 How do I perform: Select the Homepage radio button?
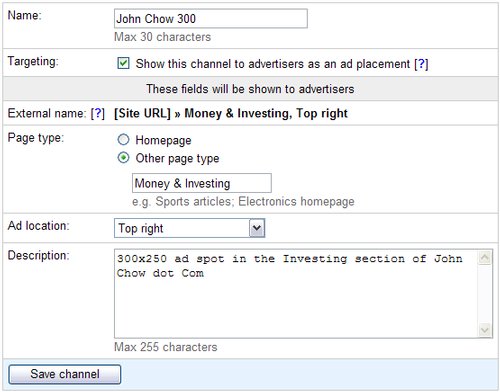[x=123, y=140]
